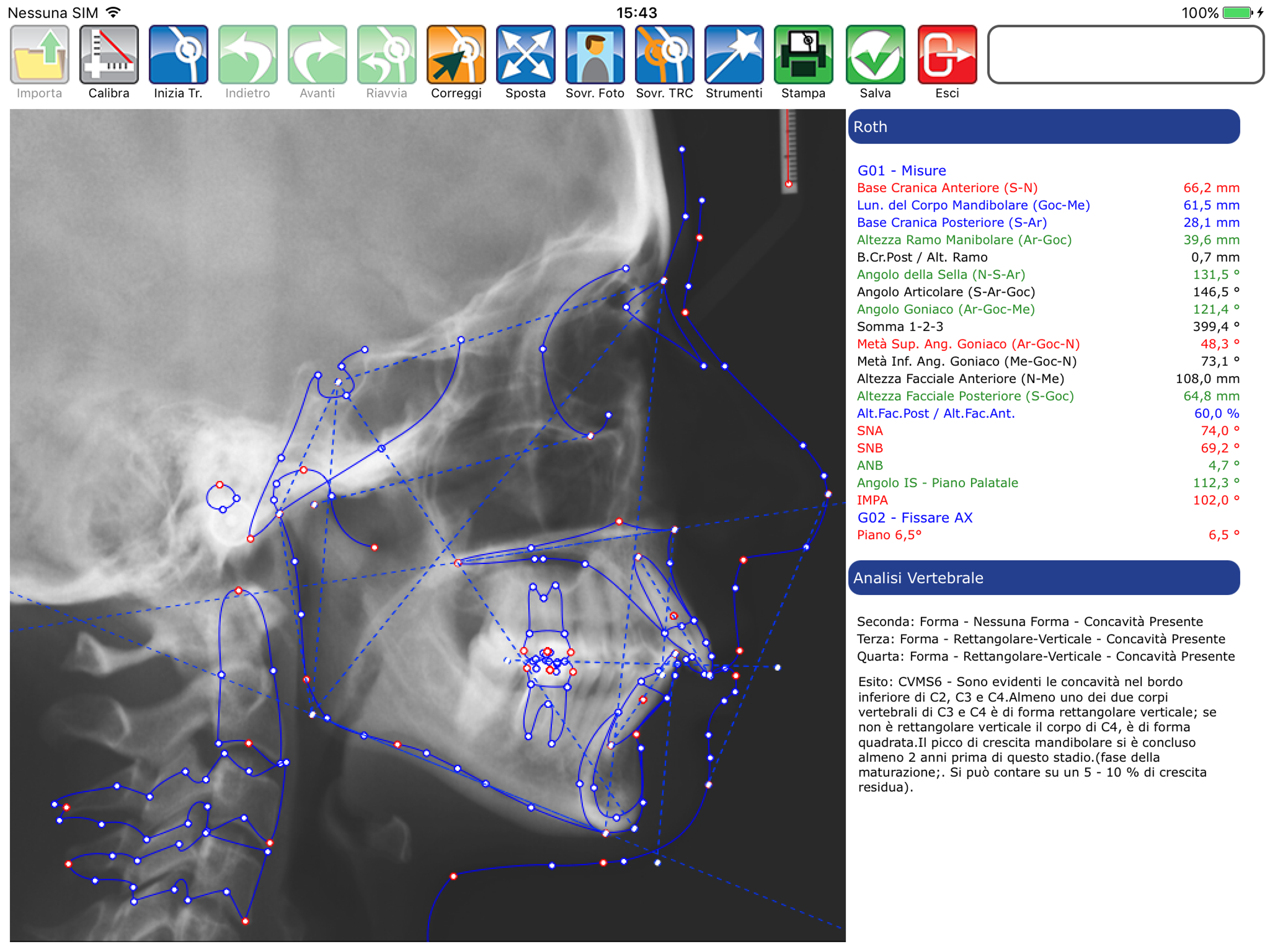
Task: Click the calibration ruler on the radiograph
Action: click(x=791, y=151)
